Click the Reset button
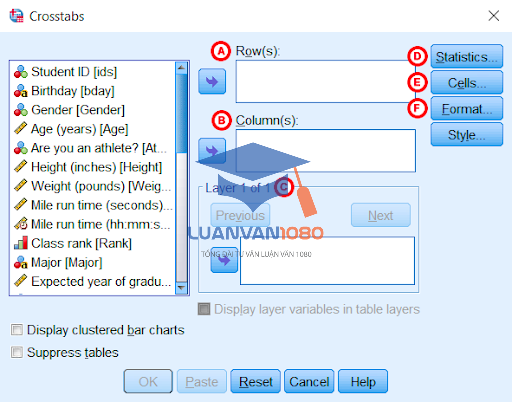 point(256,381)
